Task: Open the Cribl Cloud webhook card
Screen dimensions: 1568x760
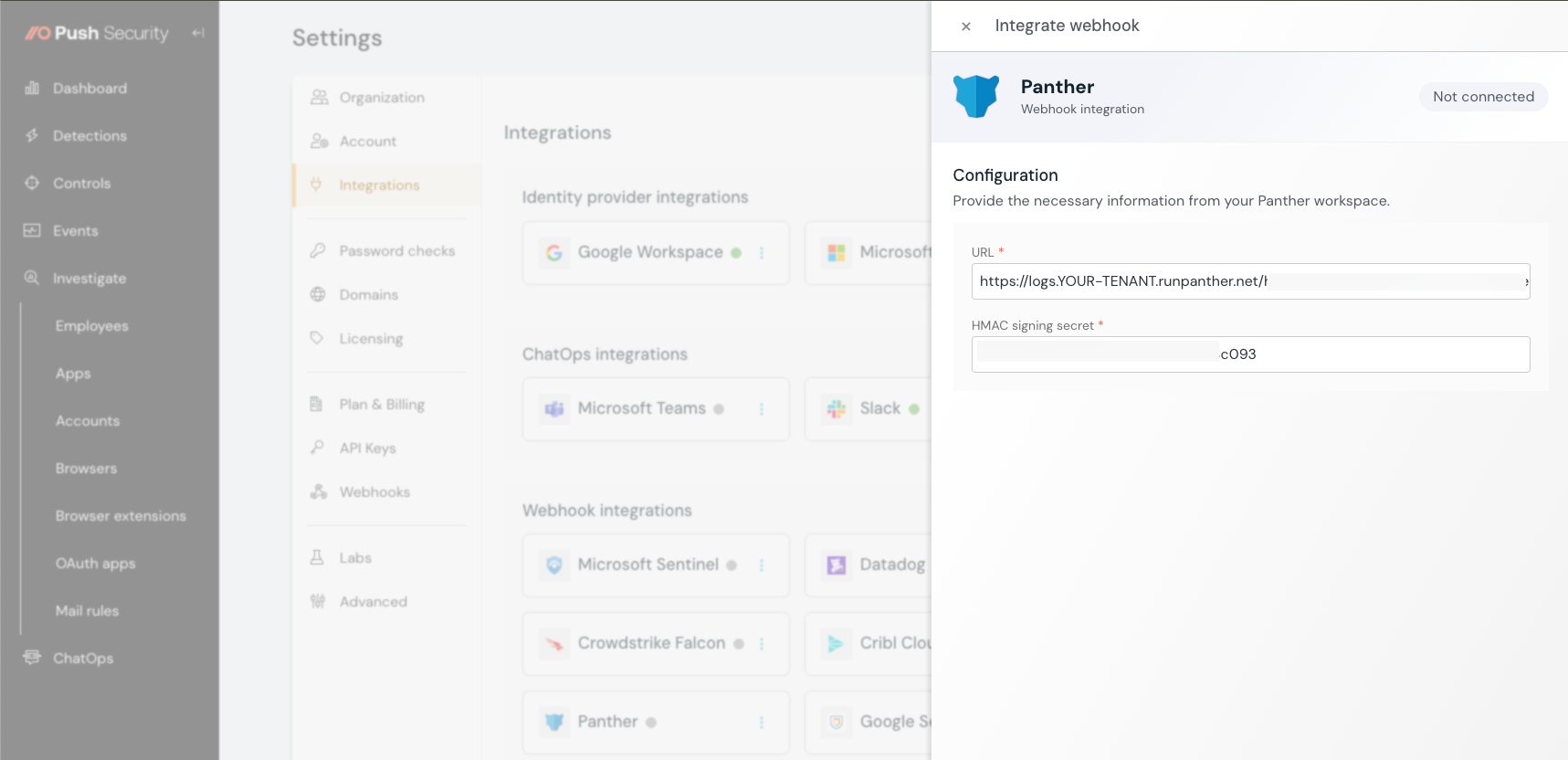Action: click(x=868, y=644)
